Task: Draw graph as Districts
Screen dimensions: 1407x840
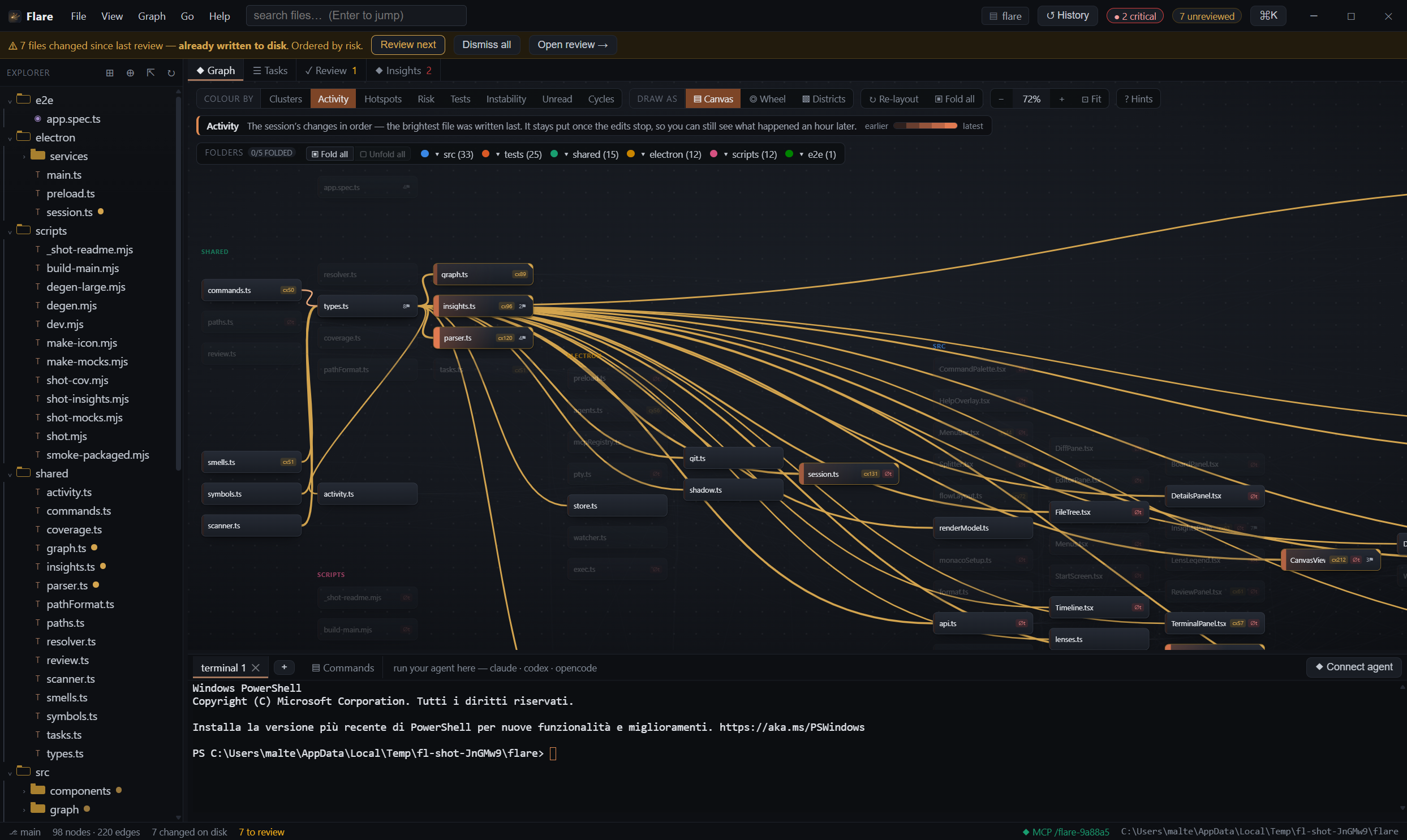Action: pos(824,99)
